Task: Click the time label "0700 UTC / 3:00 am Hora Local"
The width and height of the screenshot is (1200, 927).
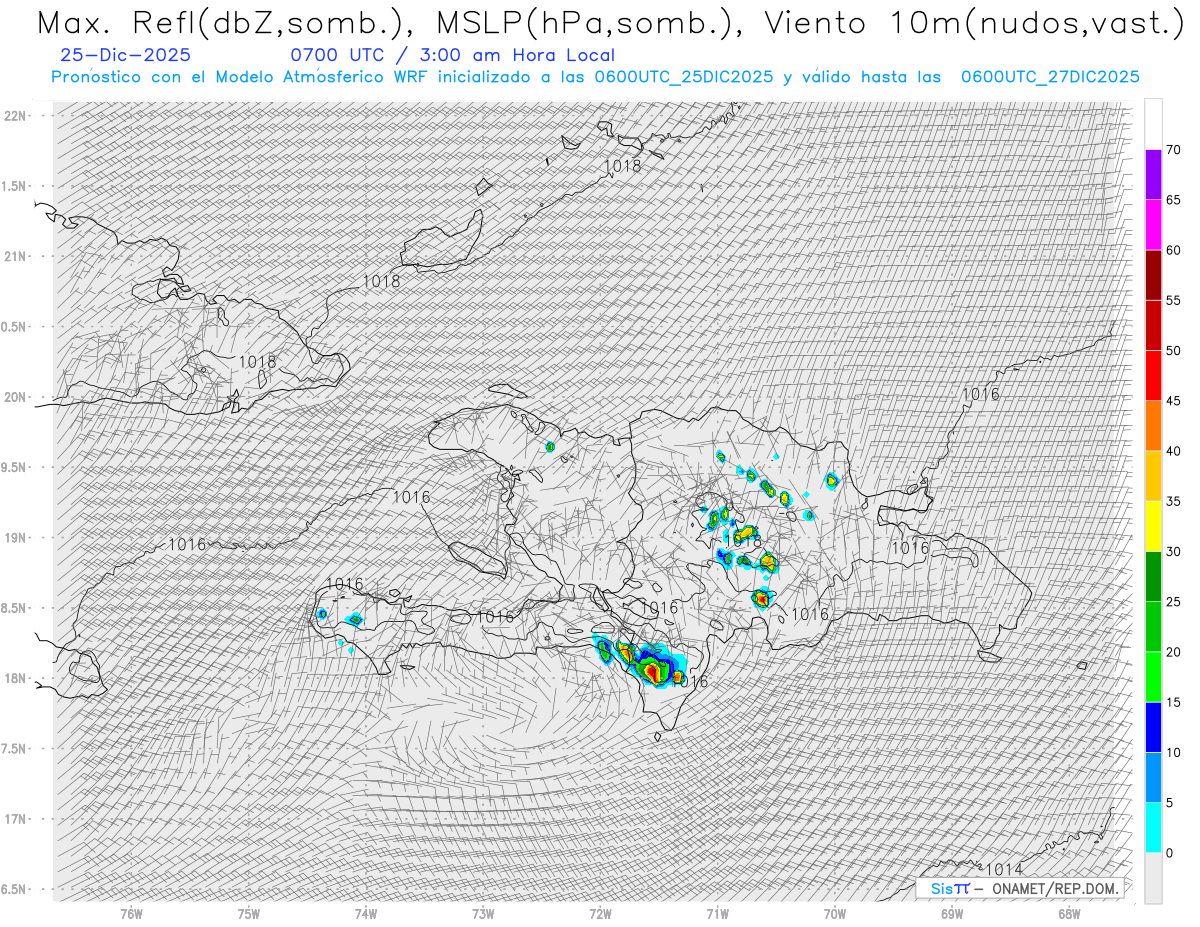Action: click(452, 56)
